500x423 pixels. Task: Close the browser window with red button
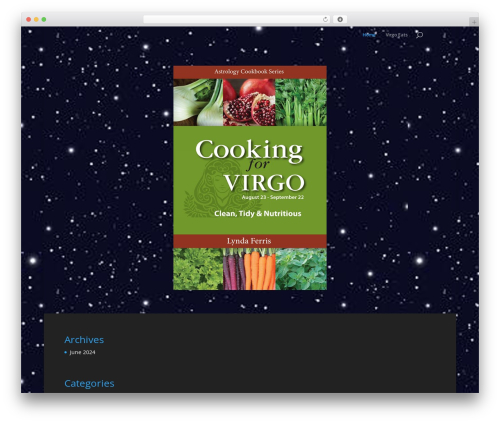[x=29, y=19]
